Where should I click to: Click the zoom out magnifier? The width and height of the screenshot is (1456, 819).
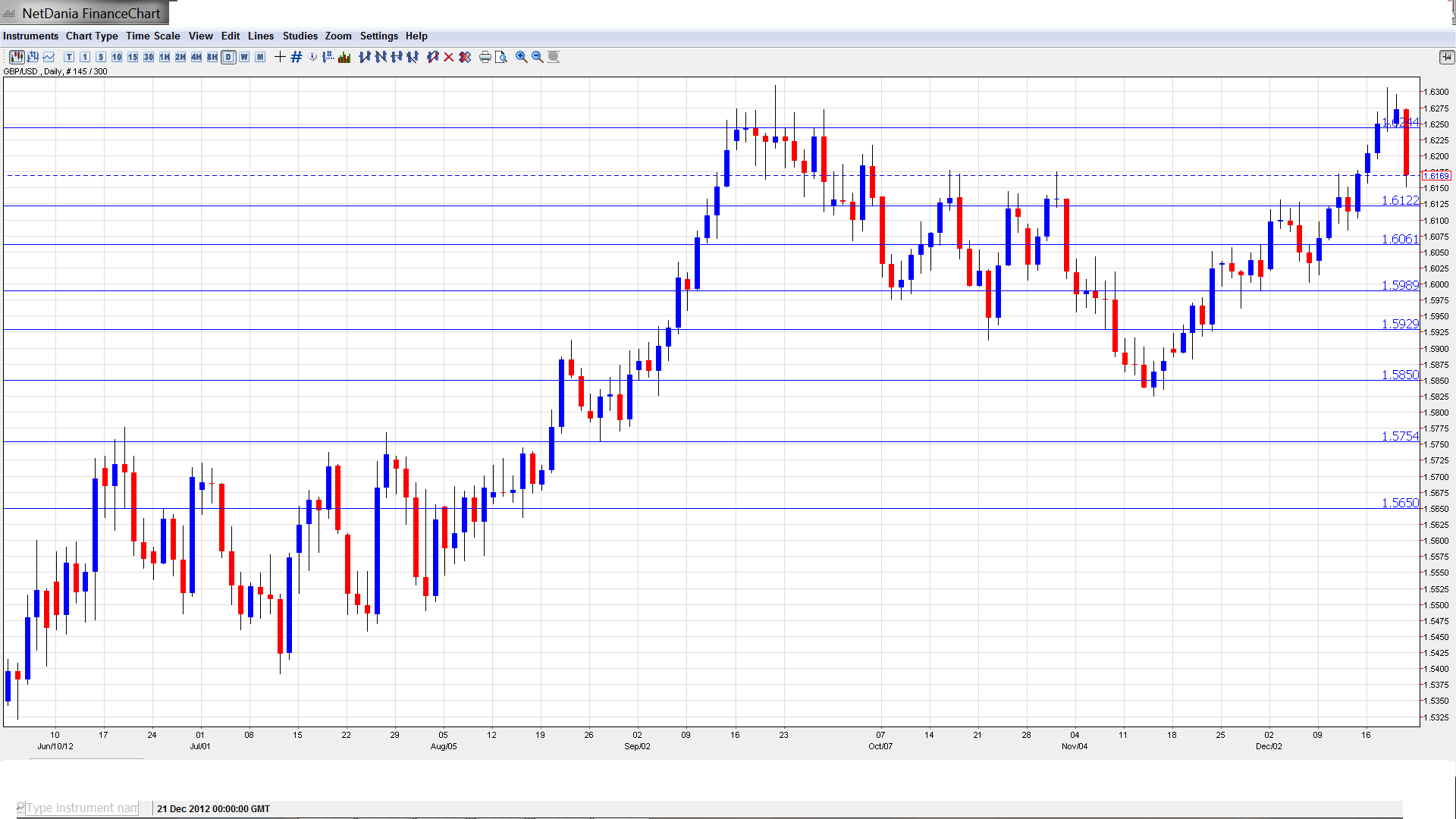tap(537, 57)
